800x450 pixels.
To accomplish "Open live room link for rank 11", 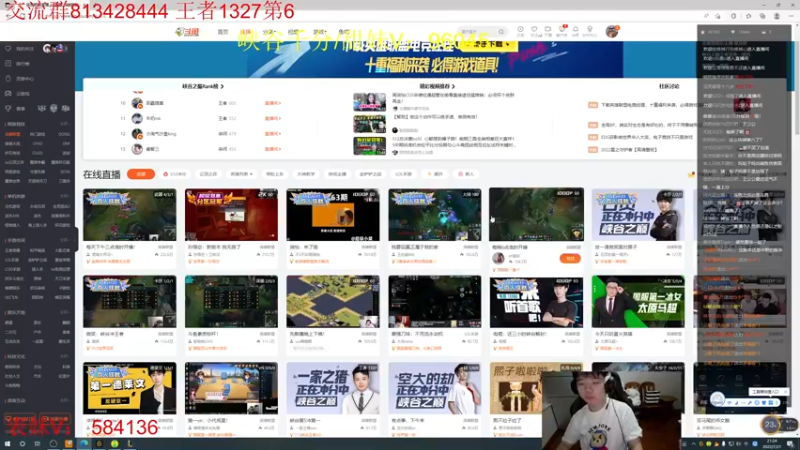I will pos(272,118).
